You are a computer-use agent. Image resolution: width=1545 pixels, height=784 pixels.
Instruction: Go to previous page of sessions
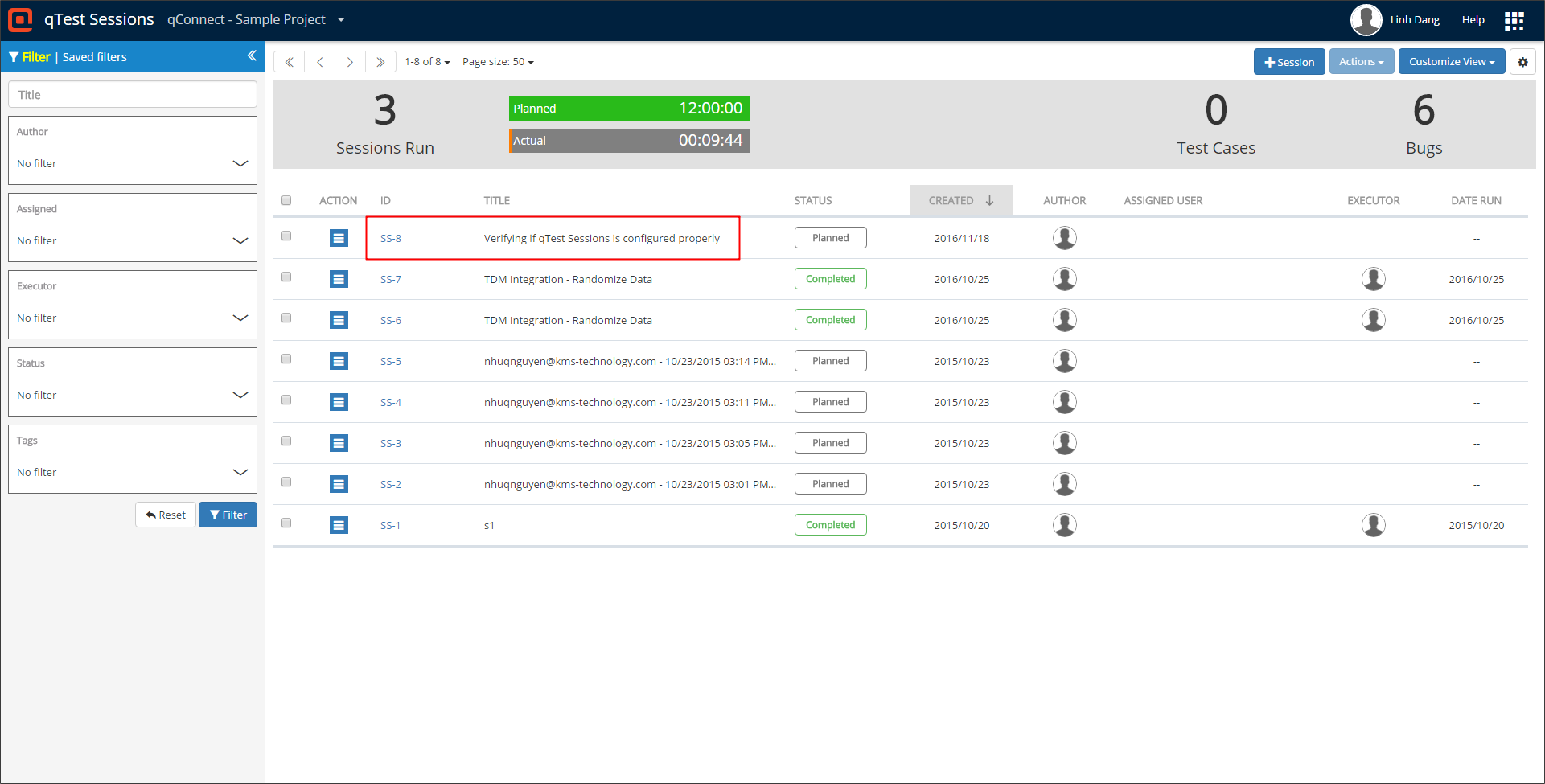pos(319,62)
